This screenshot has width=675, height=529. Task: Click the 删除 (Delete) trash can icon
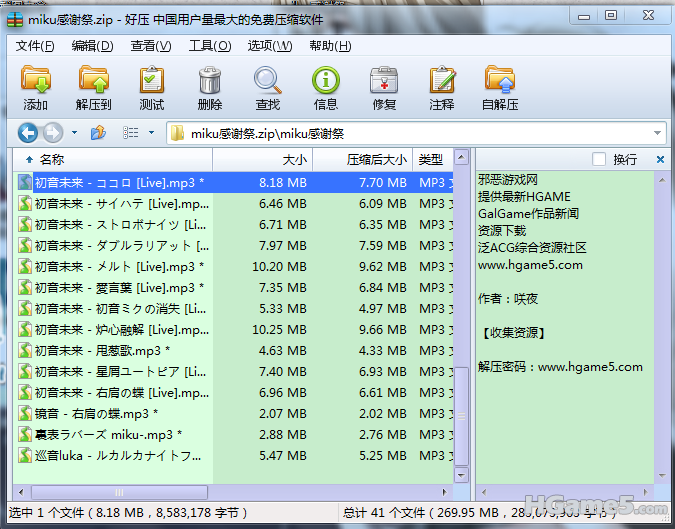[210, 80]
